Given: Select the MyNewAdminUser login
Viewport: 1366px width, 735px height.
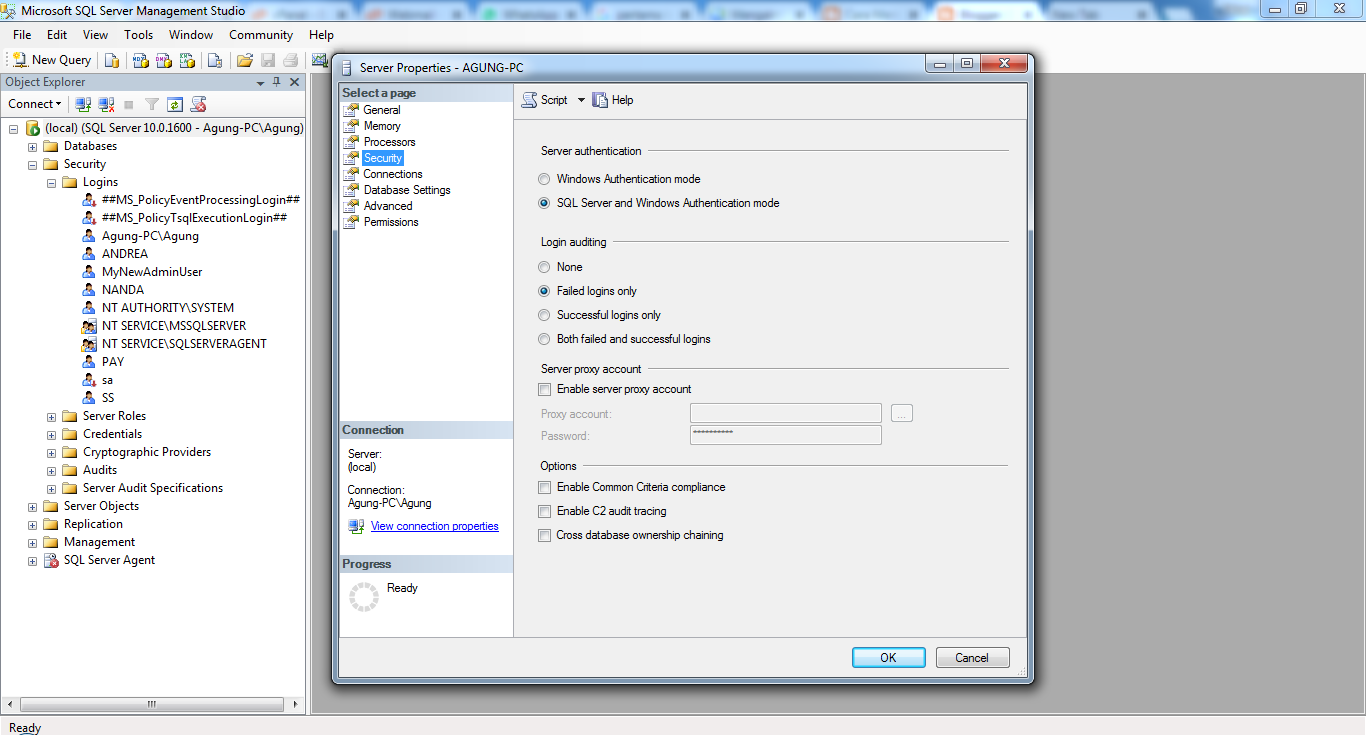Looking at the screenshot, I should (x=152, y=272).
